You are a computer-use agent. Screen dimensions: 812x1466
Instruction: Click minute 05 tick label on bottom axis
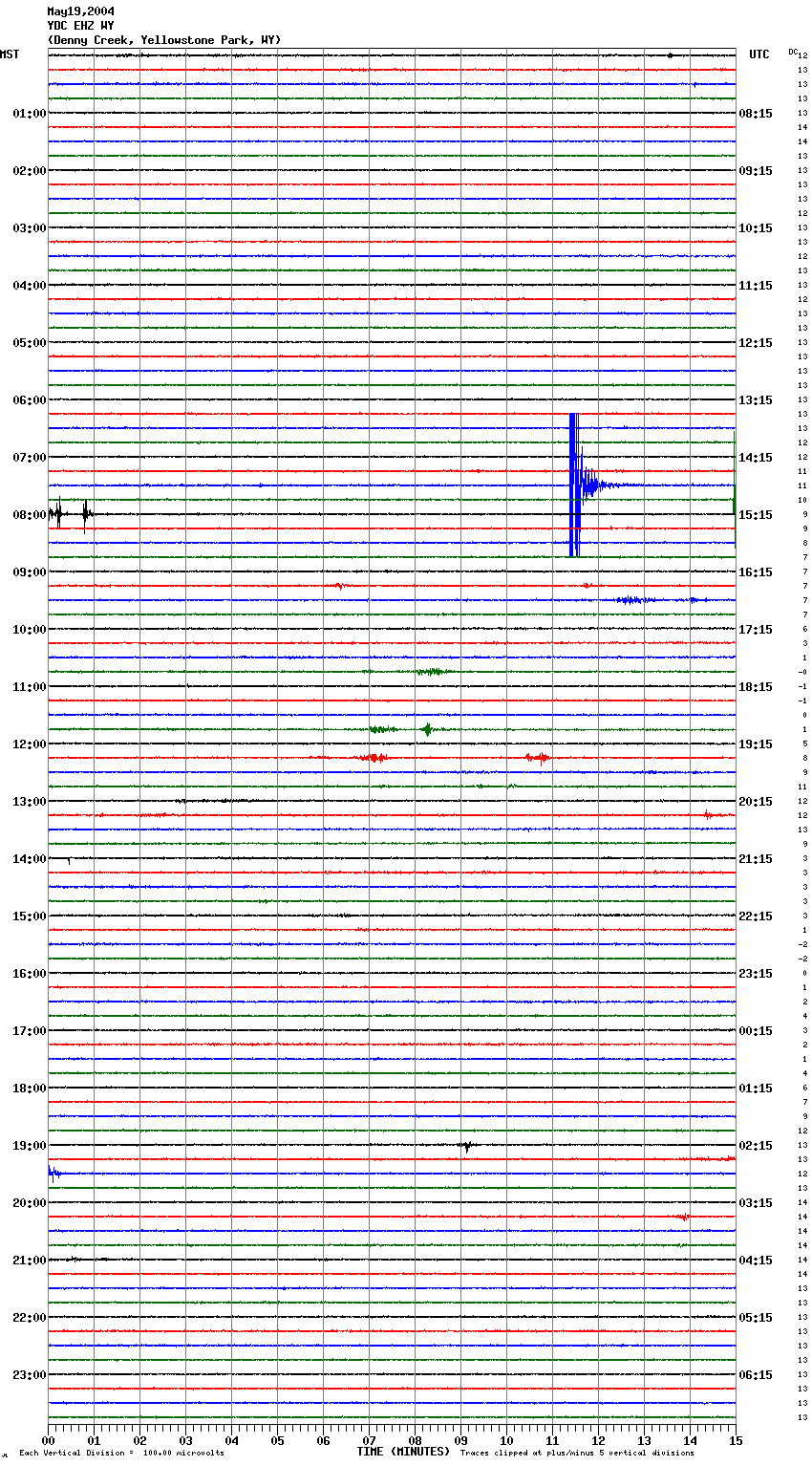tap(277, 1441)
